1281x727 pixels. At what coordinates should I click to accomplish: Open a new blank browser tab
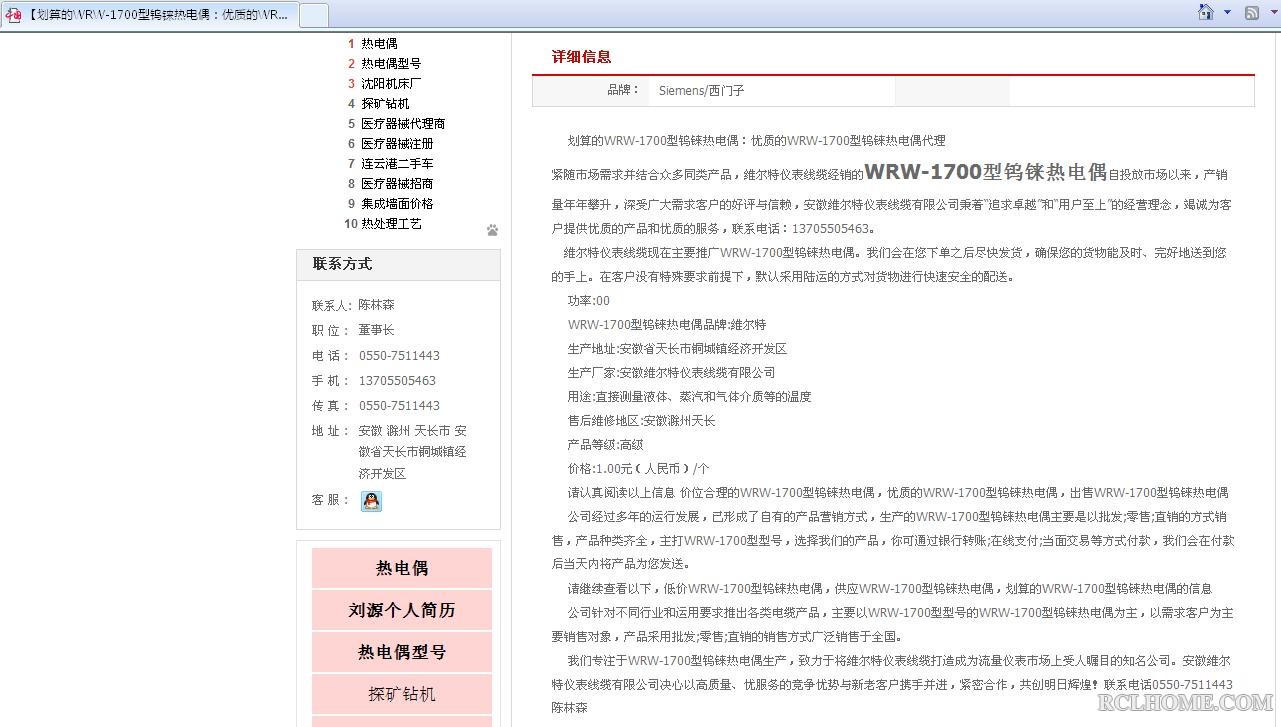314,15
